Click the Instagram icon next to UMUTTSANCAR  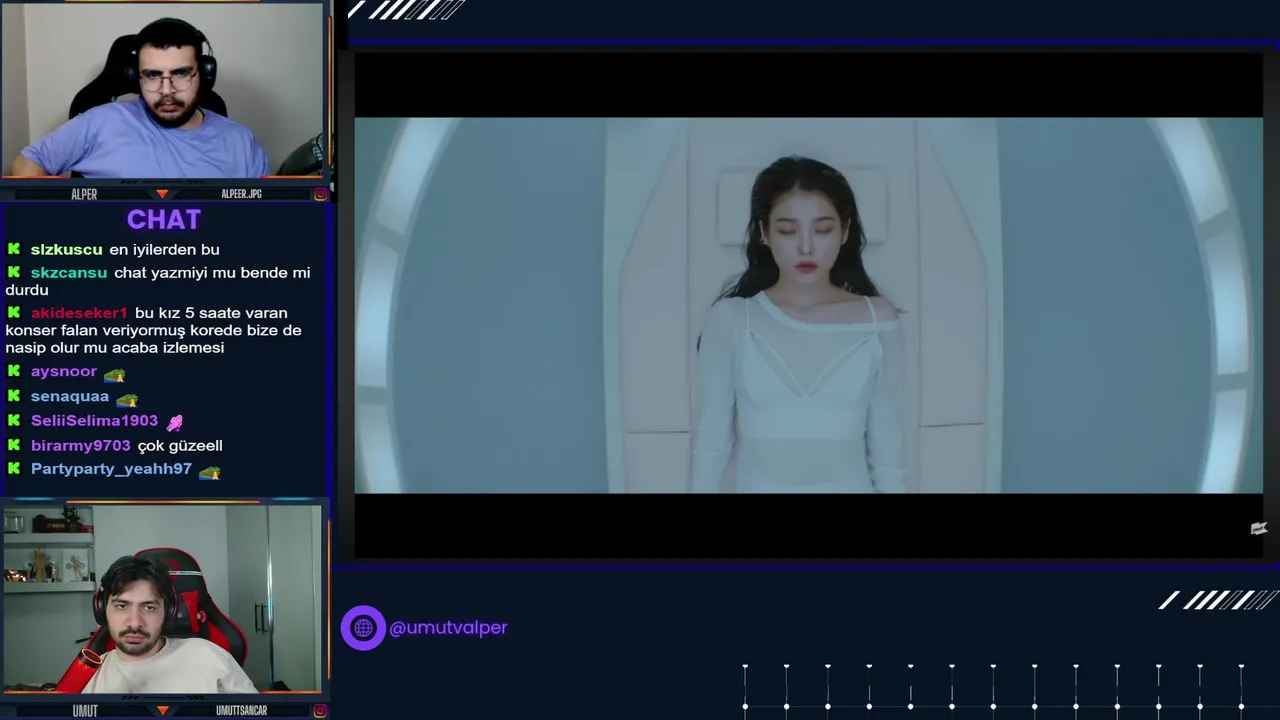pos(320,710)
